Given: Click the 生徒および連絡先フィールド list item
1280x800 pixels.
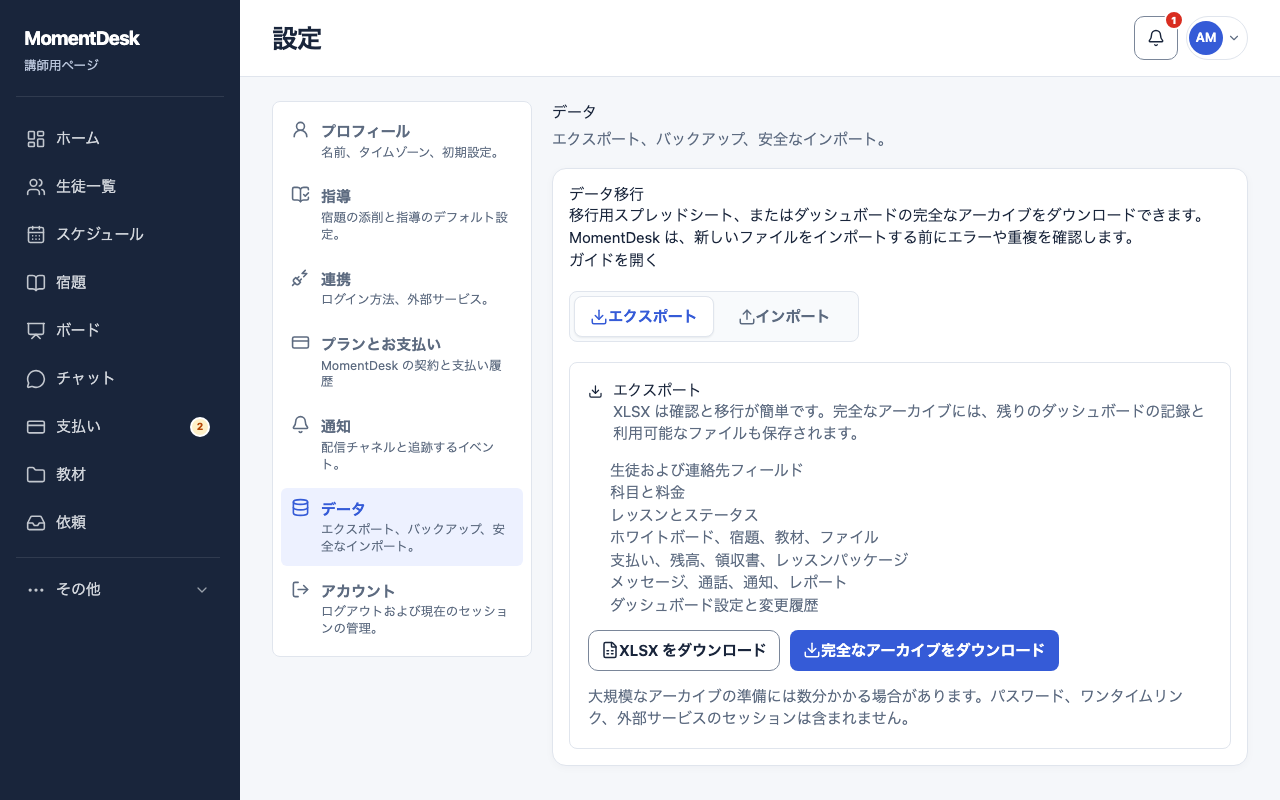Looking at the screenshot, I should pyautogui.click(x=707, y=470).
